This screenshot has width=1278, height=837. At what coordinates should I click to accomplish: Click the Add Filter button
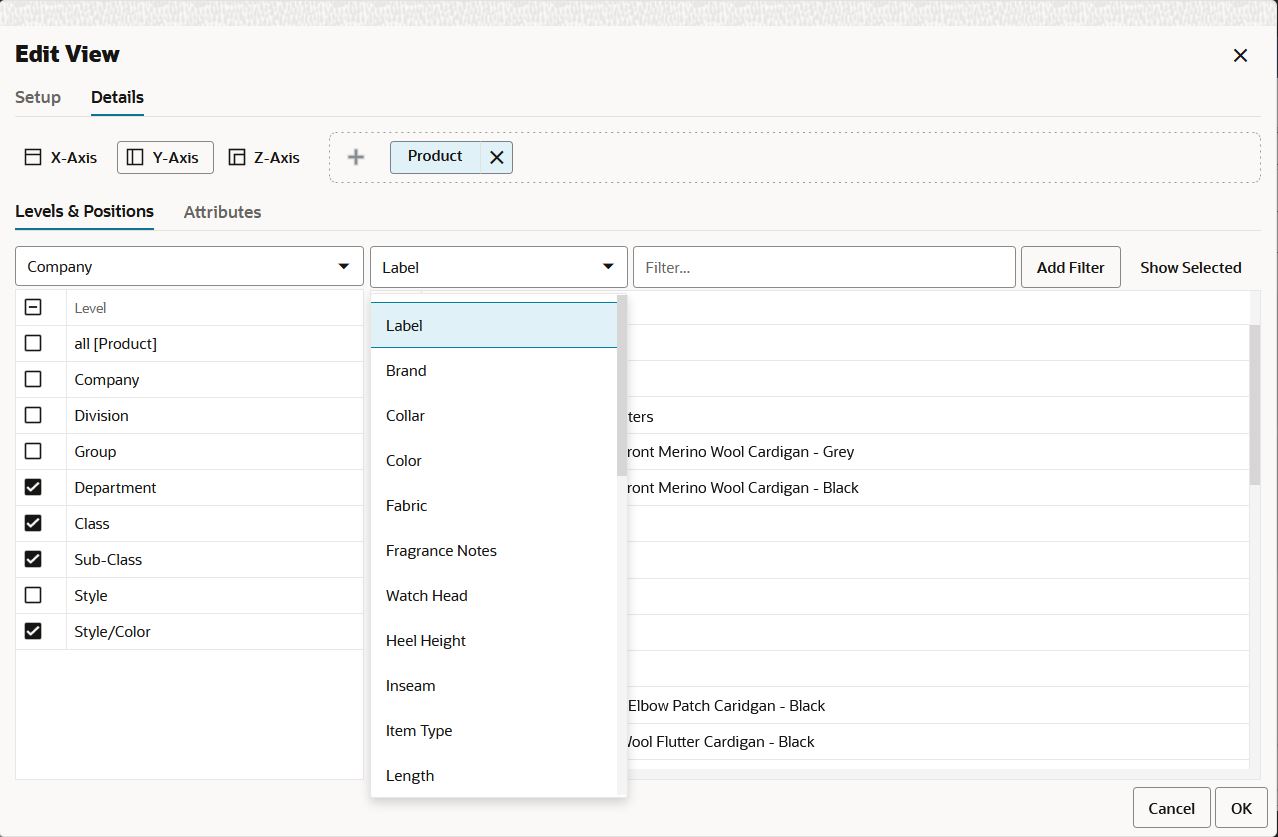[1070, 267]
